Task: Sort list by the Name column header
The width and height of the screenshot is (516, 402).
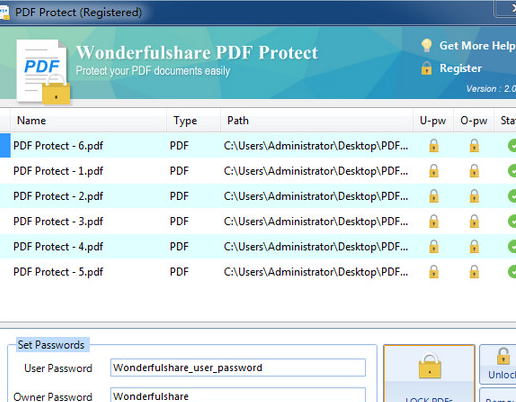Action: pyautogui.click(x=88, y=120)
